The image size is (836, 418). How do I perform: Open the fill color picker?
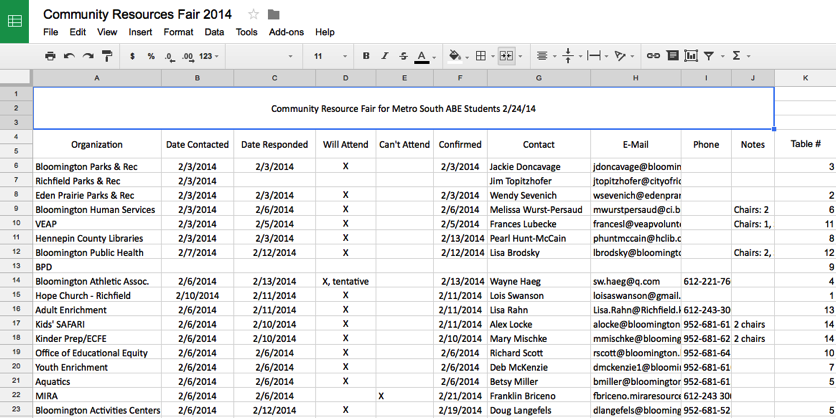(456, 56)
